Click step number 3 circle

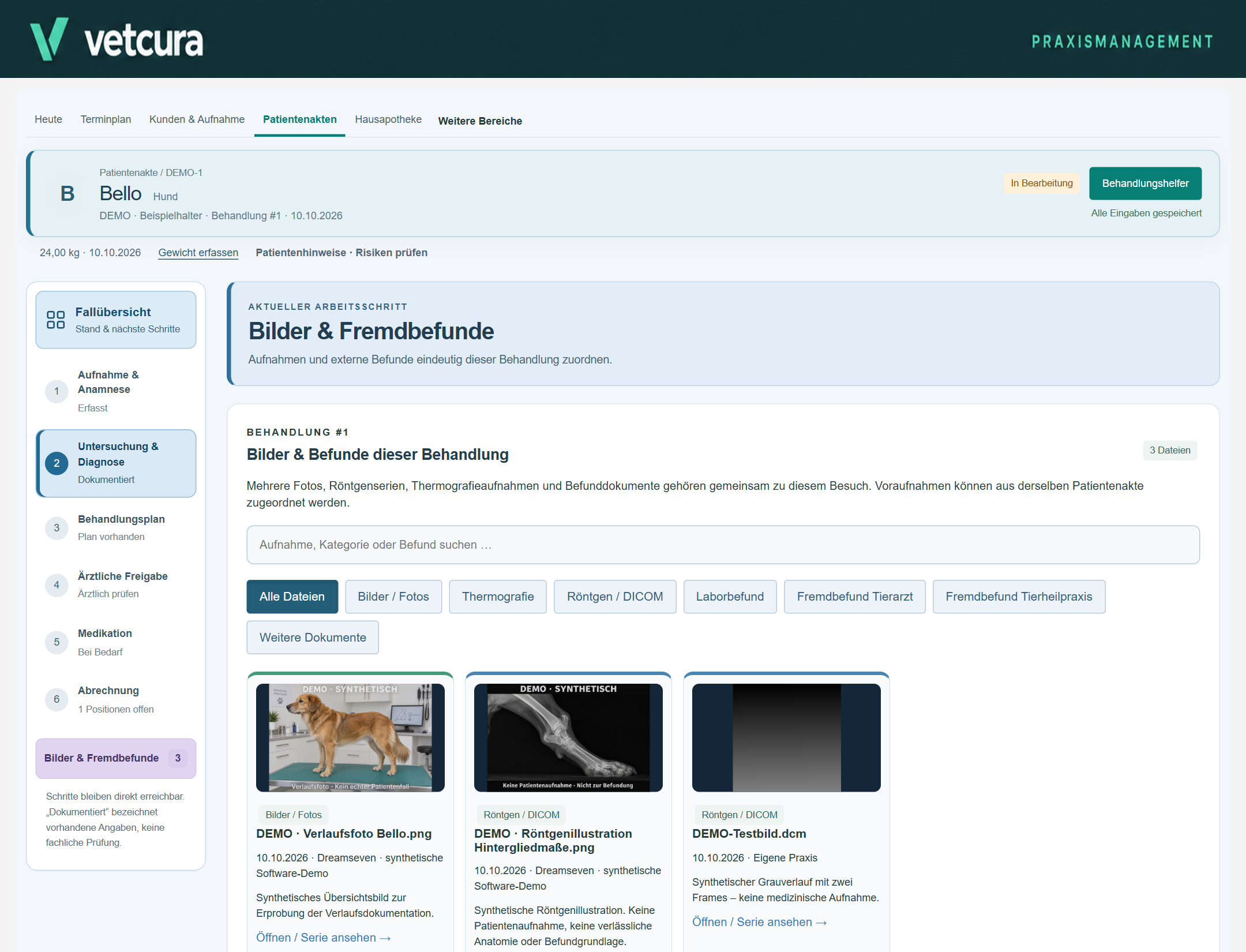tap(57, 527)
